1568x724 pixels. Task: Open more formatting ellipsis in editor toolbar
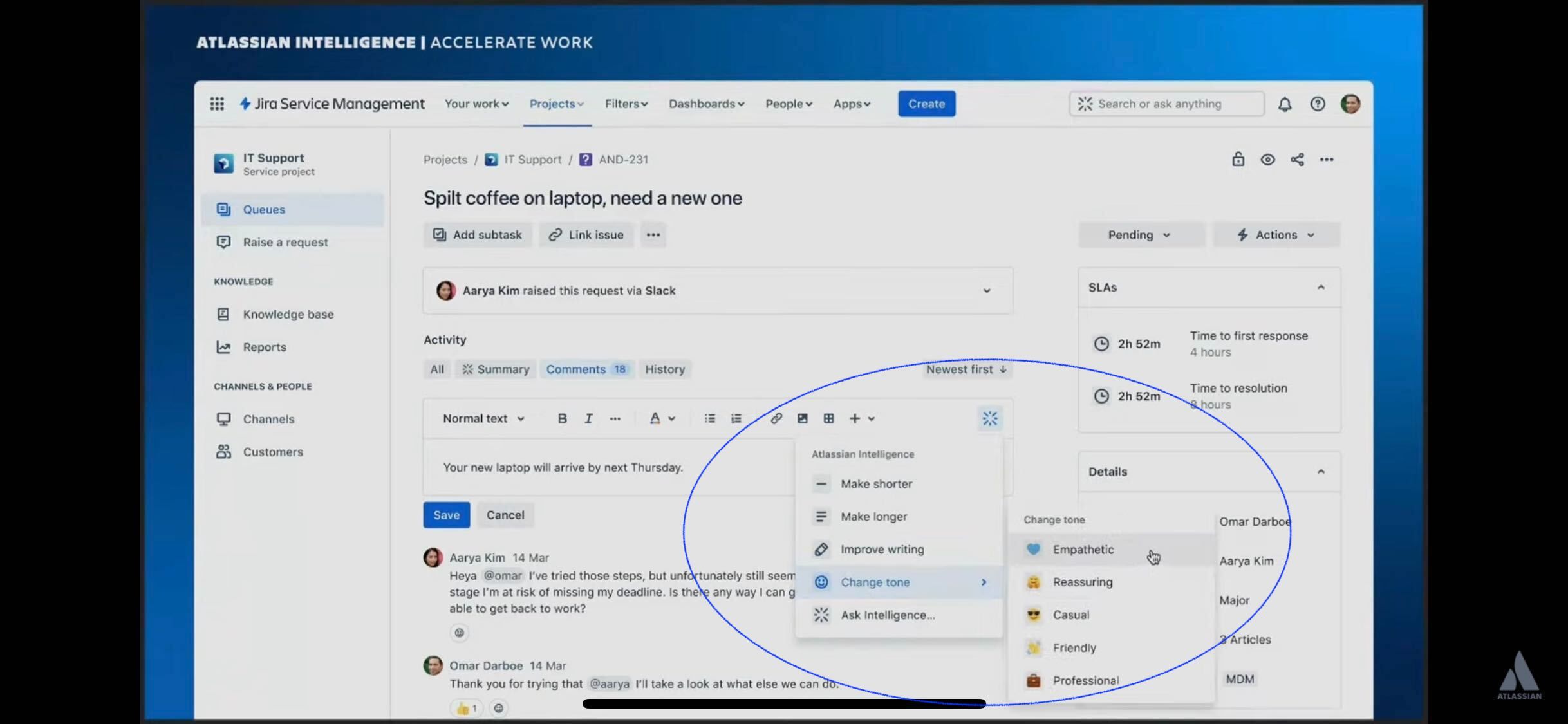click(x=615, y=418)
